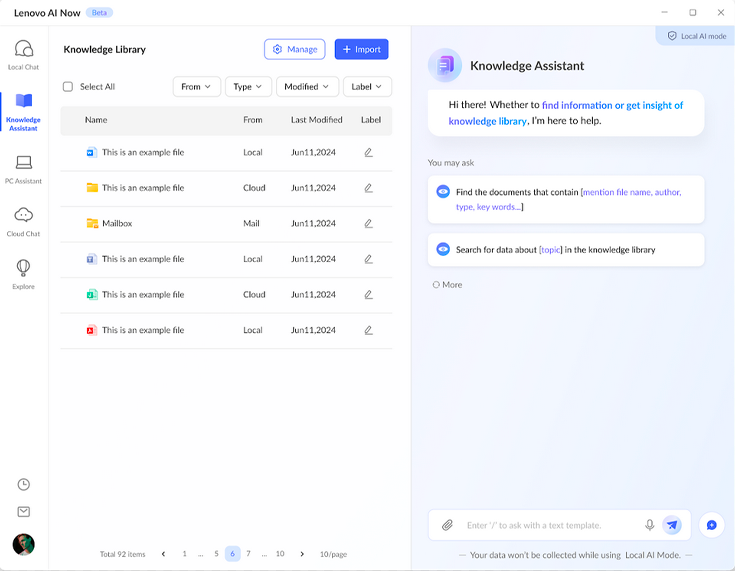The image size is (735, 571).
Task: Start new chat with floating bubble button
Action: [712, 525]
